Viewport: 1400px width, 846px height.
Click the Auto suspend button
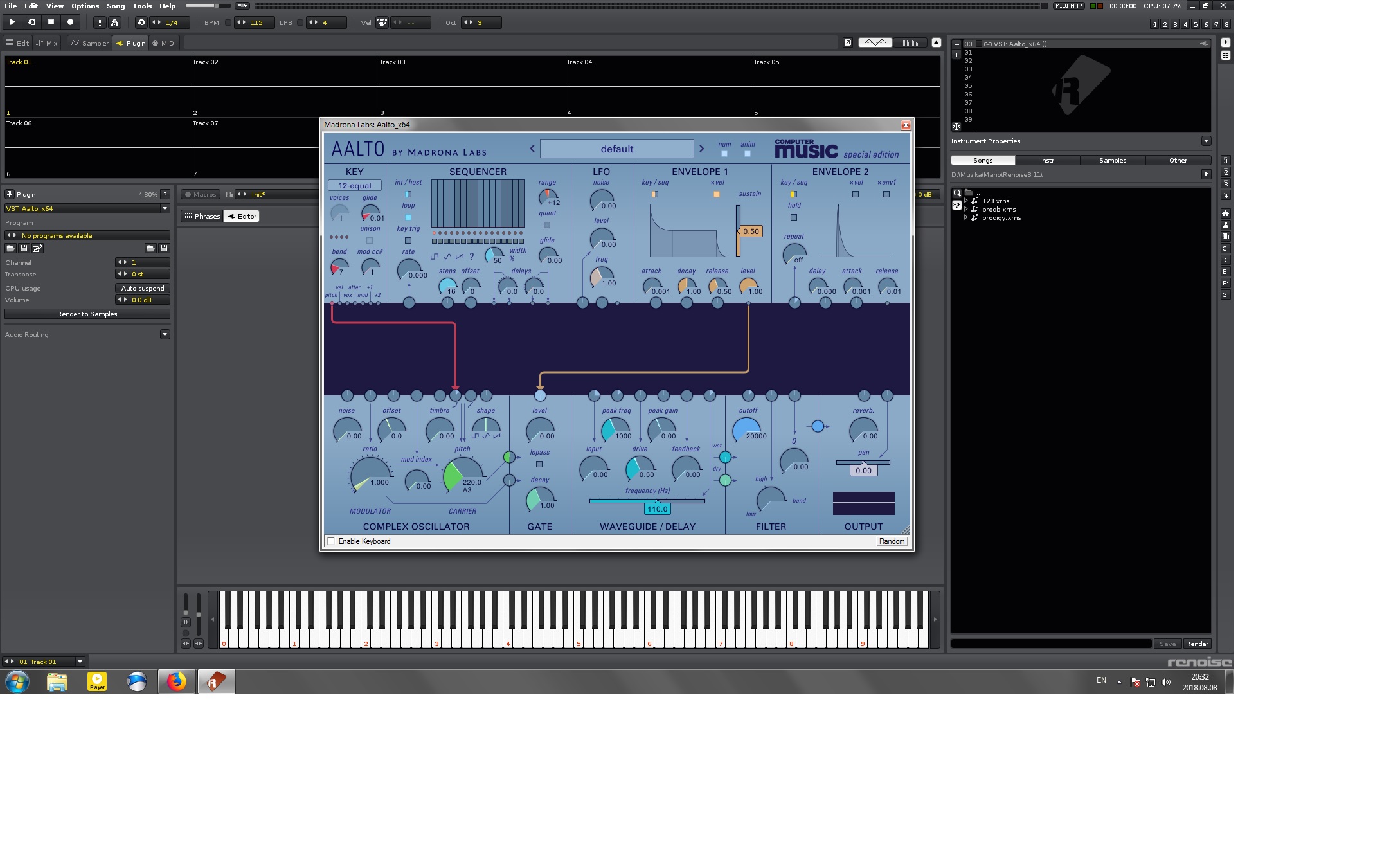[x=143, y=288]
